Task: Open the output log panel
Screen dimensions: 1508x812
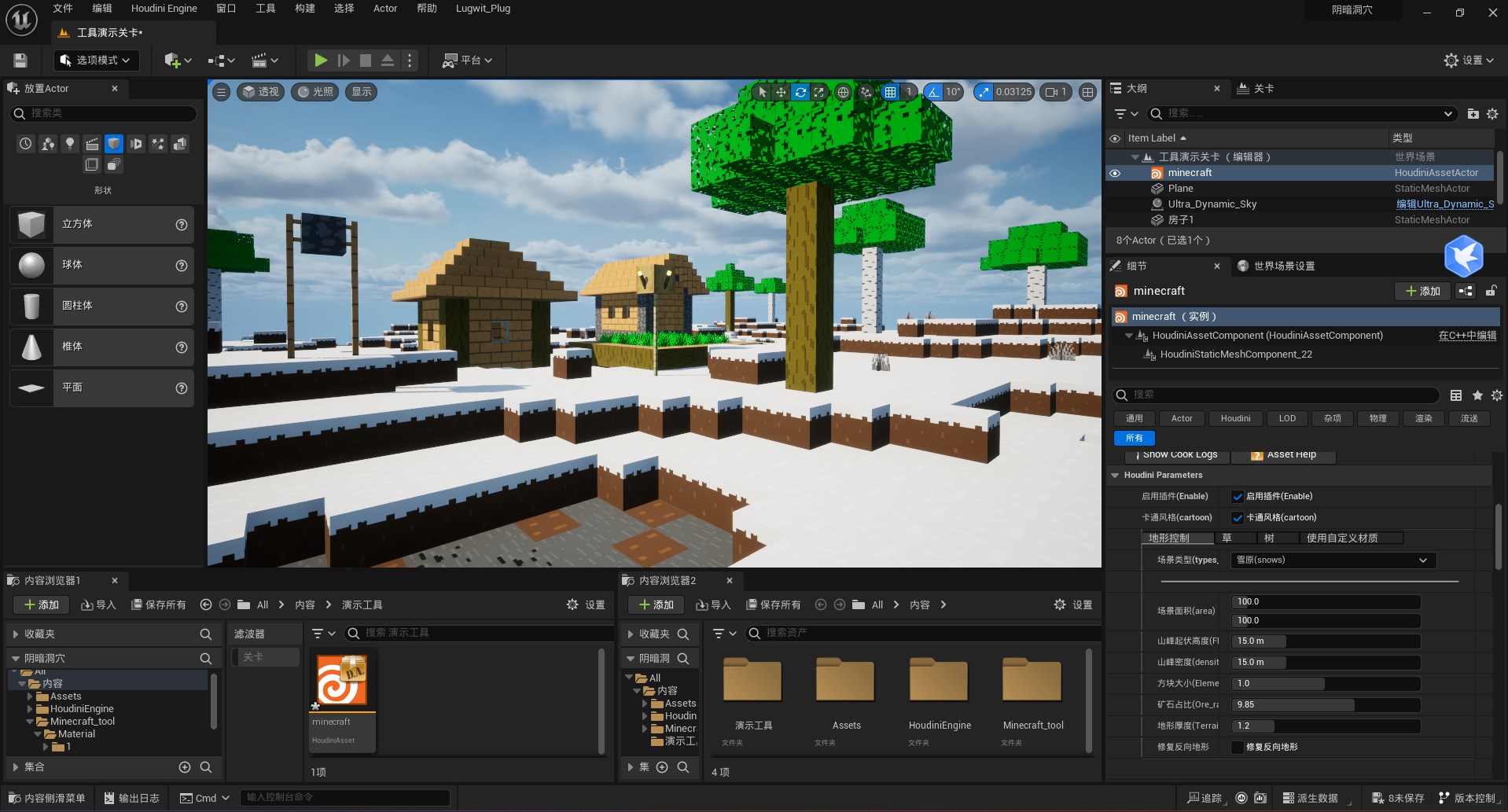Action: tap(132, 798)
